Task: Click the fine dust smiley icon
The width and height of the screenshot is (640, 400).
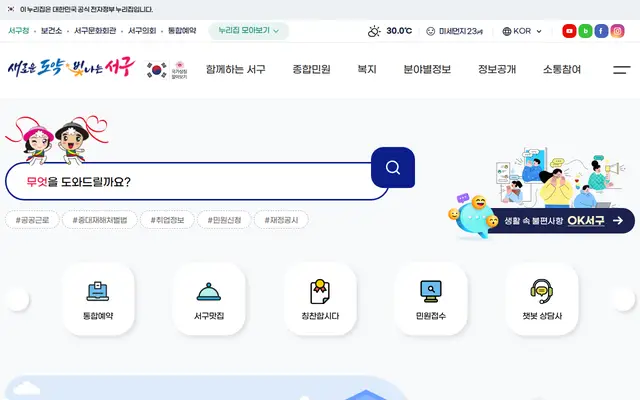Action: pyautogui.click(x=431, y=31)
